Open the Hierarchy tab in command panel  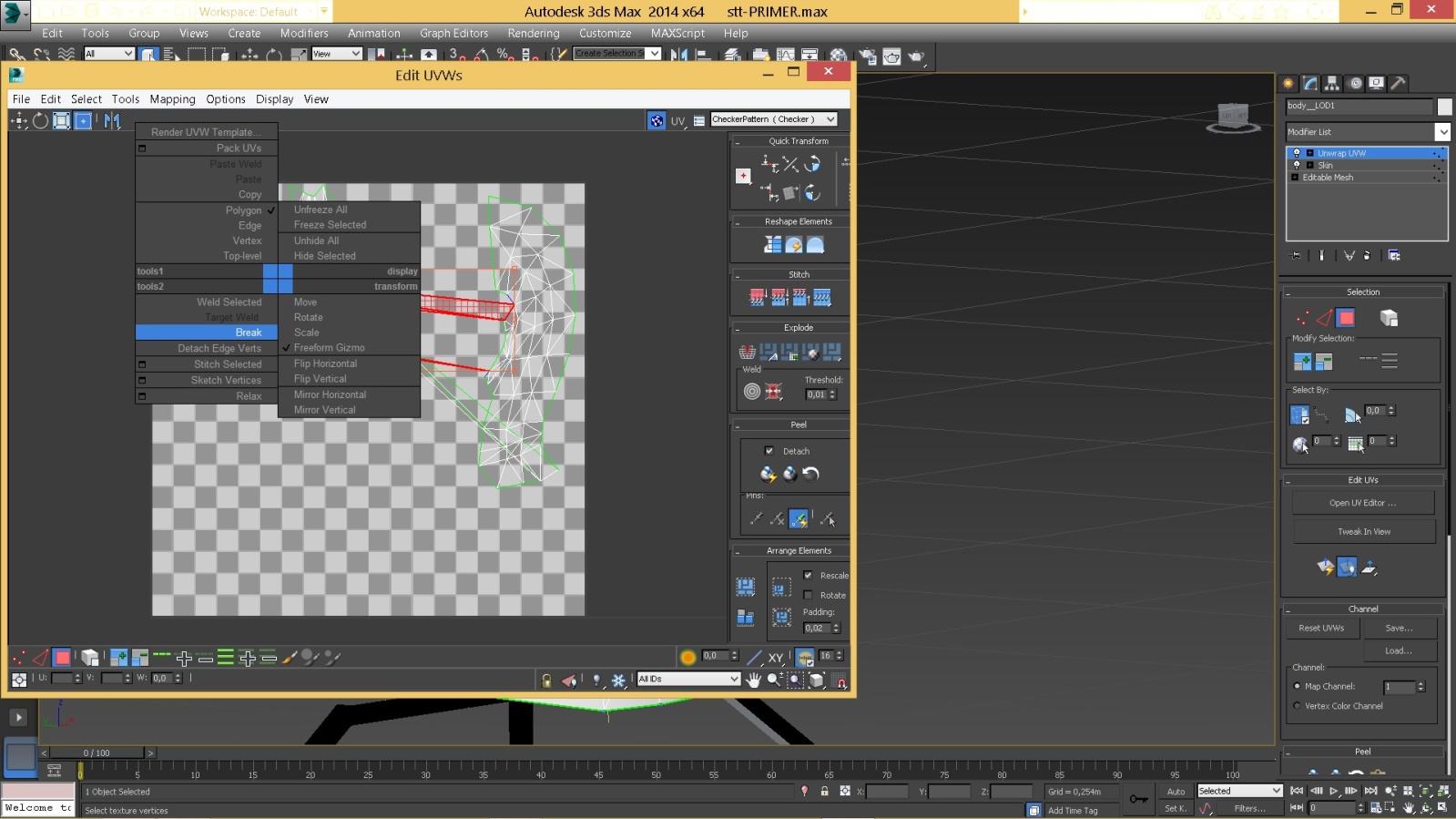[x=1332, y=83]
